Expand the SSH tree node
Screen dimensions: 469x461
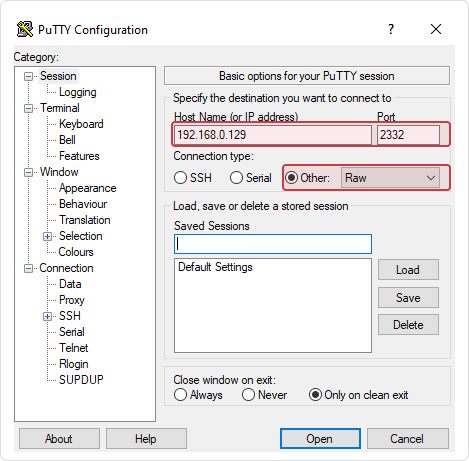click(48, 316)
